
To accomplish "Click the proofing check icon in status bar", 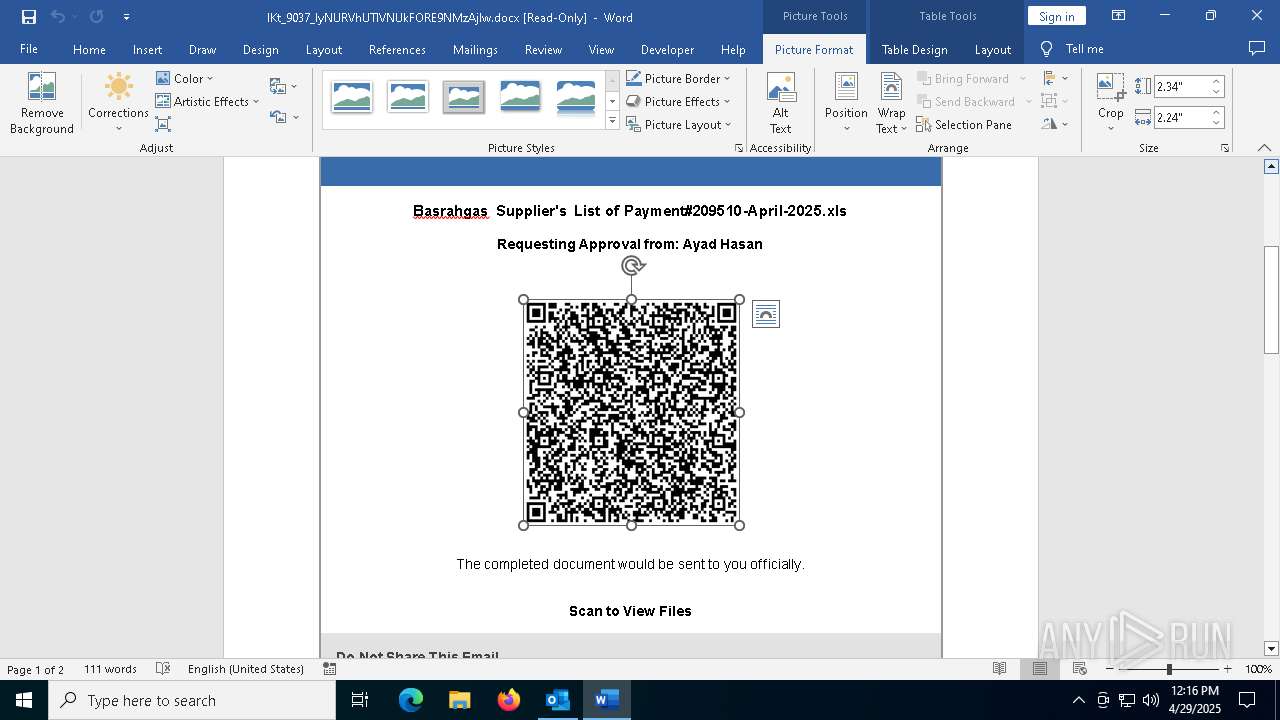I will point(163,669).
